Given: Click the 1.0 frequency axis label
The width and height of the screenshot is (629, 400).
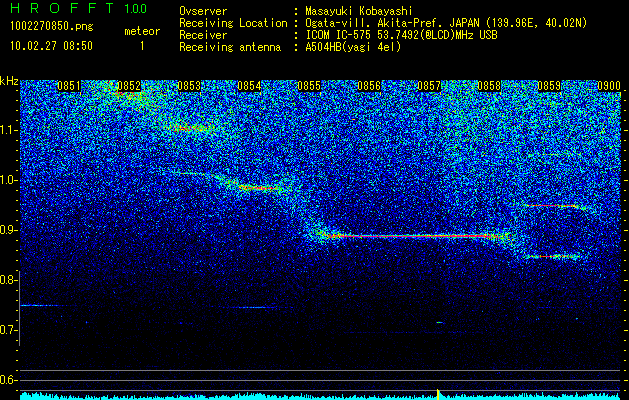Looking at the screenshot, I should point(9,180).
